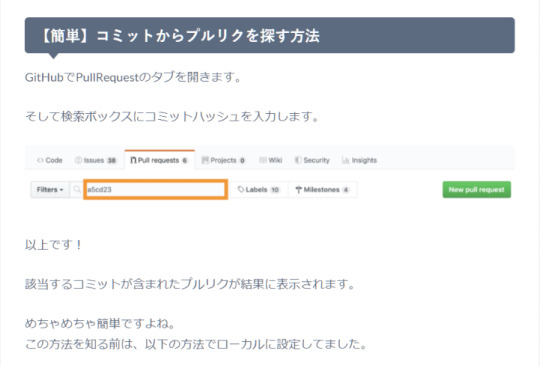Image resolution: width=540 pixels, height=366 pixels.
Task: Click the text GitHubでPullRequestのタブを開きます。
Action: point(133,77)
